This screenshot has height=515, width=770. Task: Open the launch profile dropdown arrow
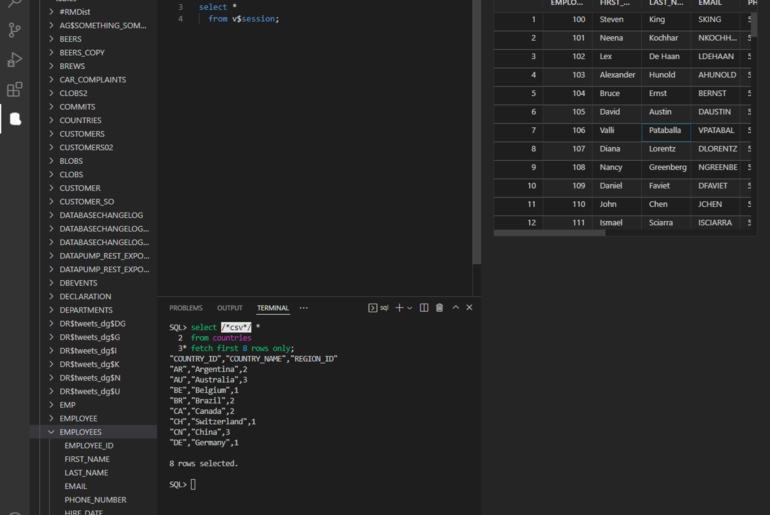[410, 308]
